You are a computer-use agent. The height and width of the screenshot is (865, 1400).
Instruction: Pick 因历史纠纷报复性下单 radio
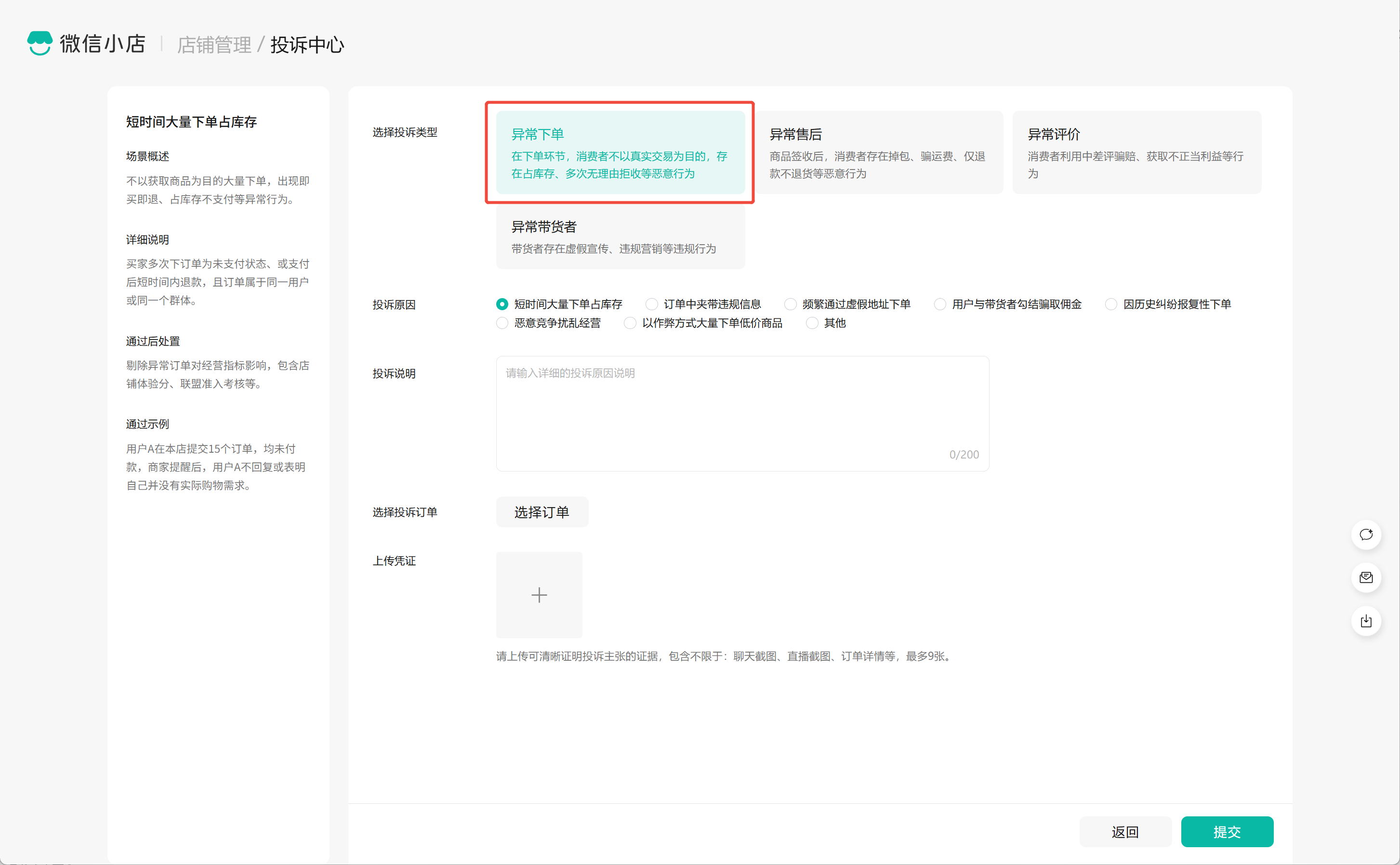[1110, 304]
